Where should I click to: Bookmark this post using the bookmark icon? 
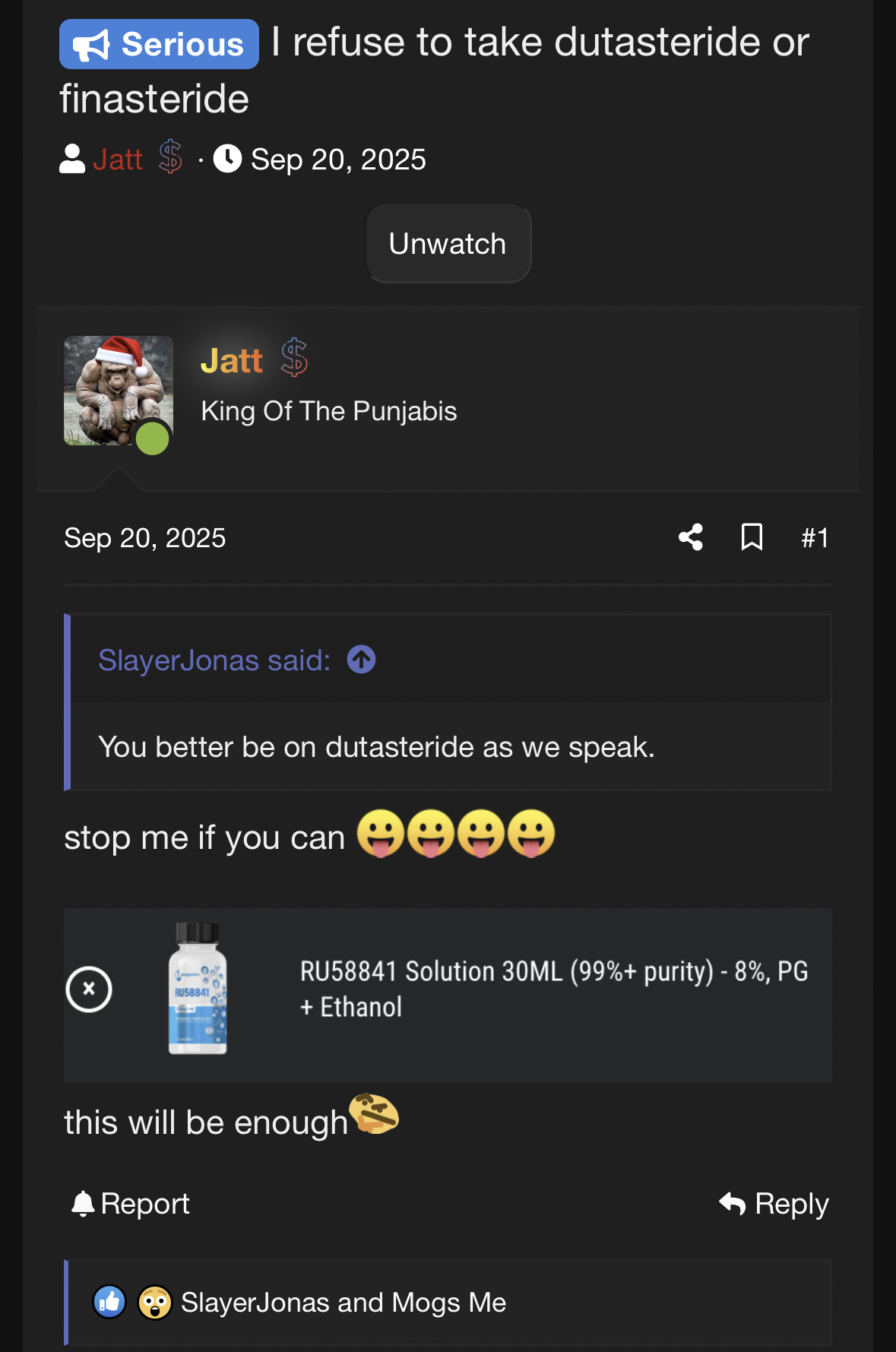(752, 537)
